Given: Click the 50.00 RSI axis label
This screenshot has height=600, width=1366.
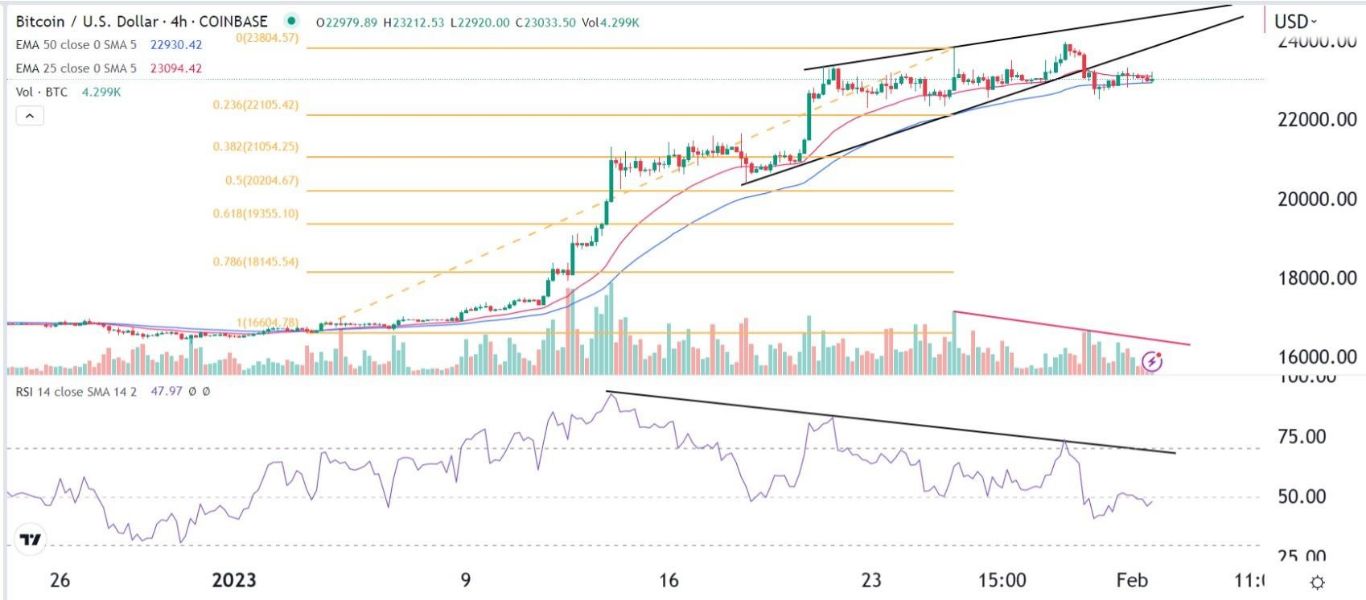Looking at the screenshot, I should 1304,497.
